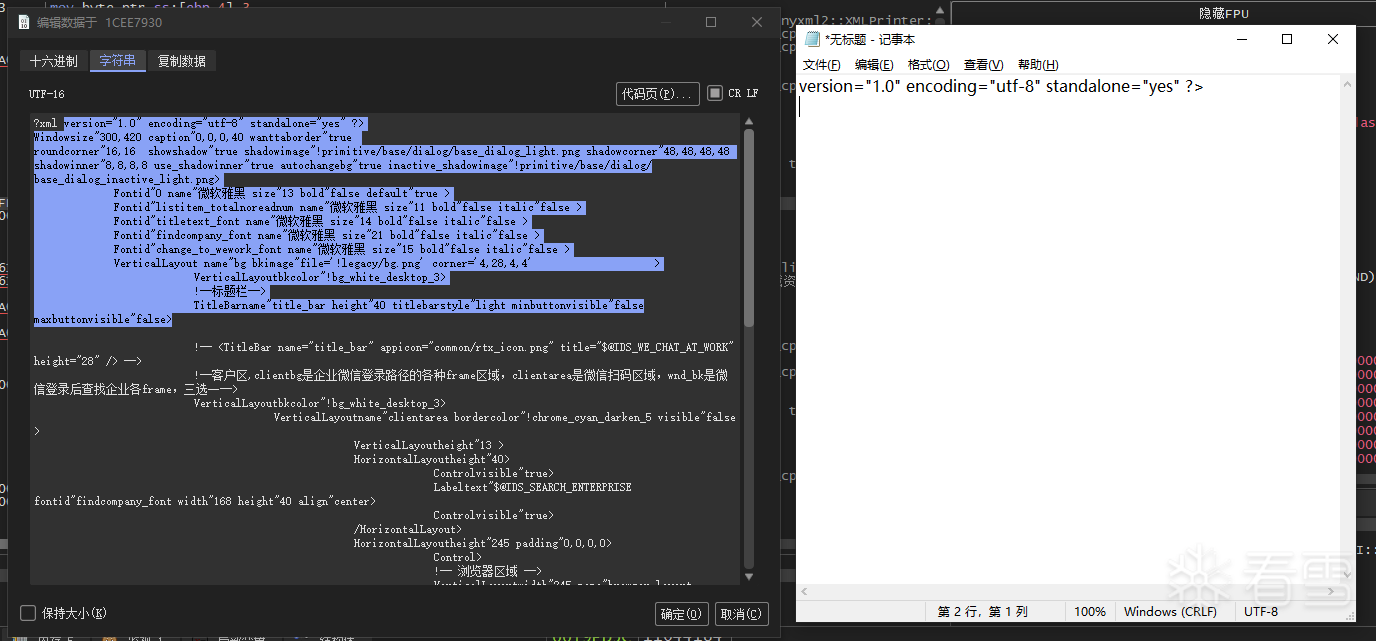
Task: Open the 代码页(P)... code page selector
Action: click(657, 93)
